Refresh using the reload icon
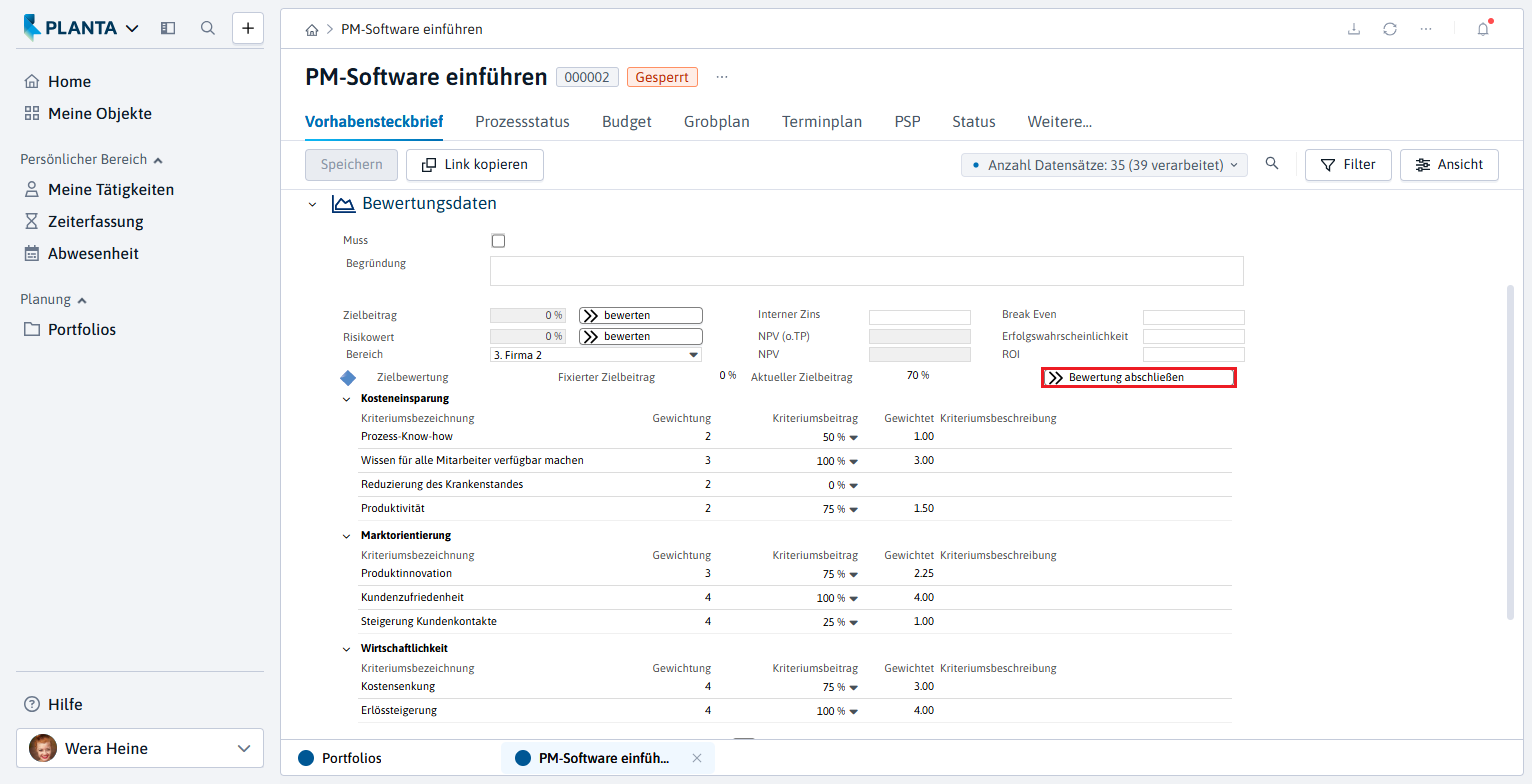Screen dimensions: 1532x784 (1390, 29)
